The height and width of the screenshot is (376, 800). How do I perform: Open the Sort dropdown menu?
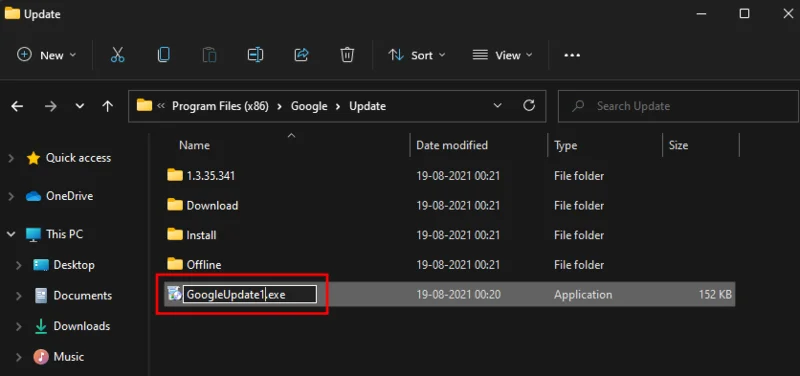tap(416, 55)
